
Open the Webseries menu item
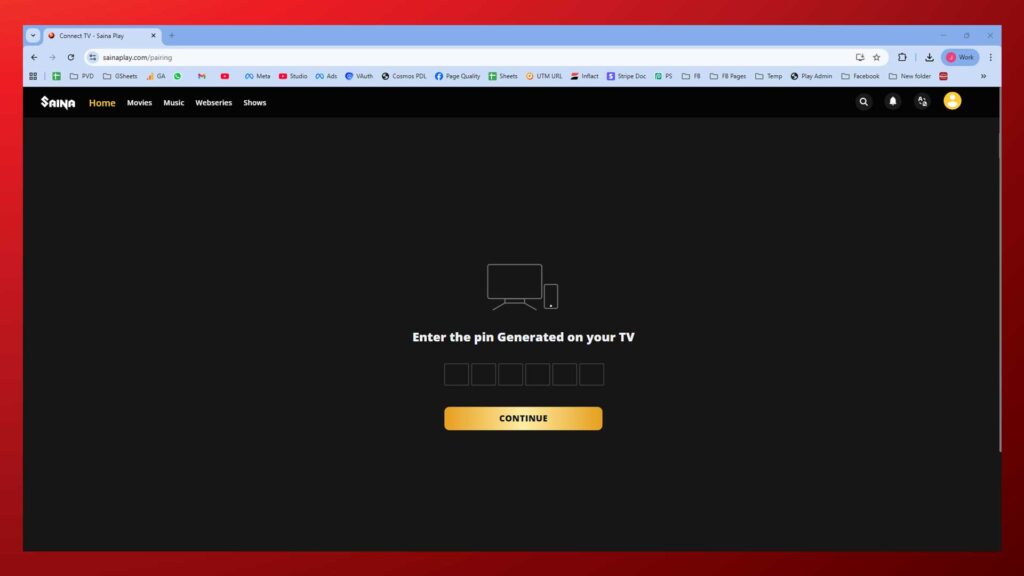coord(213,103)
